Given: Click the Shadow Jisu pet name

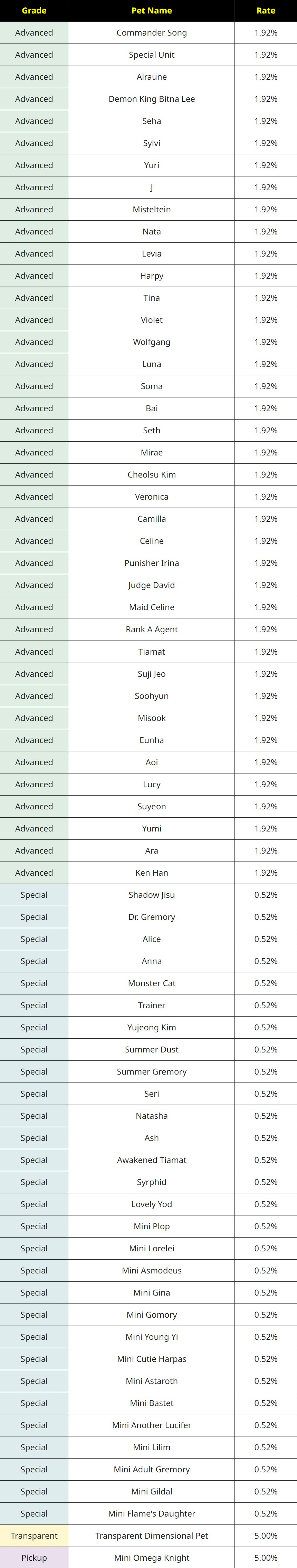Looking at the screenshot, I should tap(152, 895).
